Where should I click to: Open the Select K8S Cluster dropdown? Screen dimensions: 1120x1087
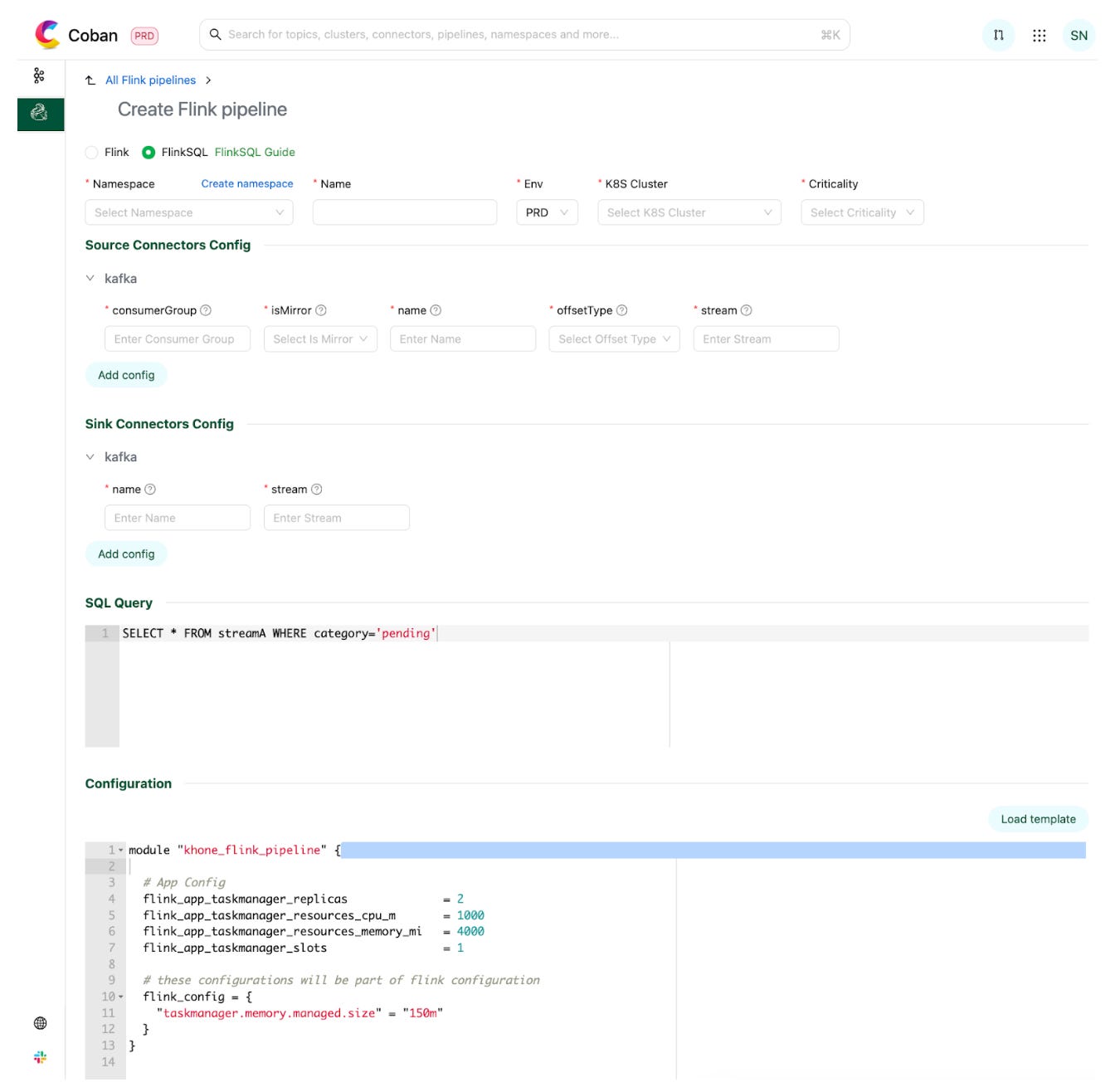(x=689, y=212)
